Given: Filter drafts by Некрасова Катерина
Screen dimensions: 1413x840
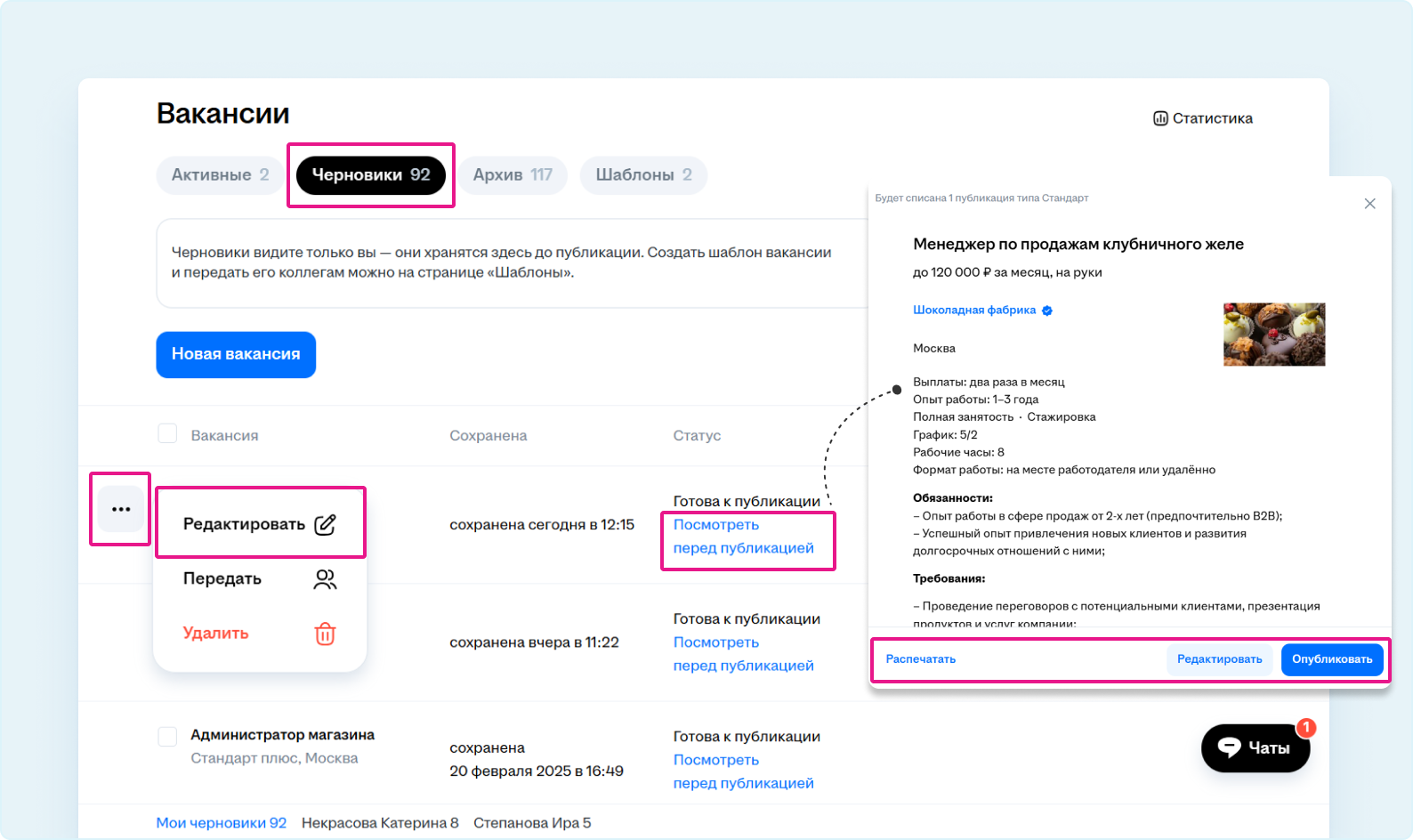Looking at the screenshot, I should click(x=380, y=823).
